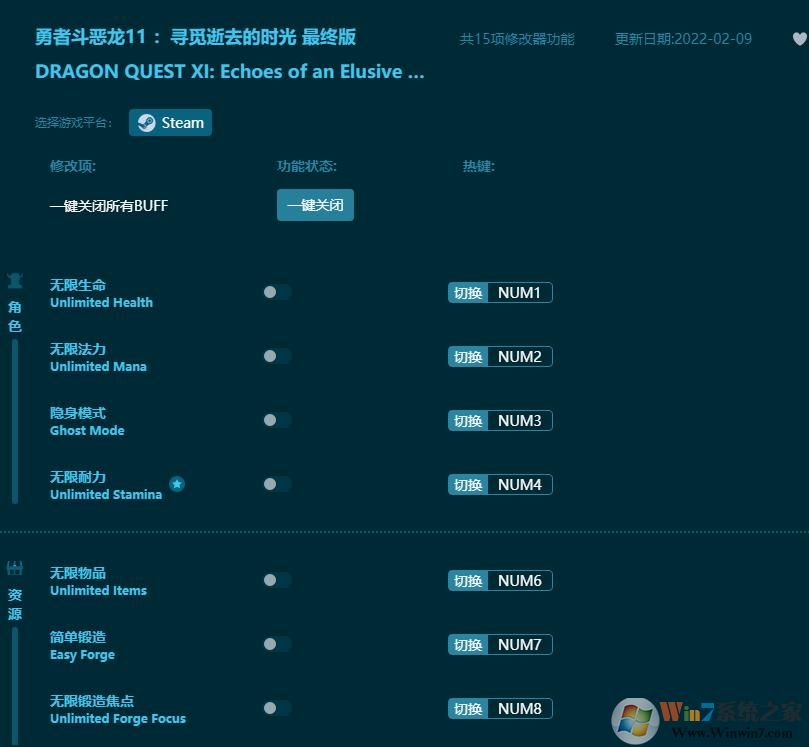This screenshot has height=747, width=809.
Task: Select the 资源 resources hammer sidebar icon
Action: [14, 567]
